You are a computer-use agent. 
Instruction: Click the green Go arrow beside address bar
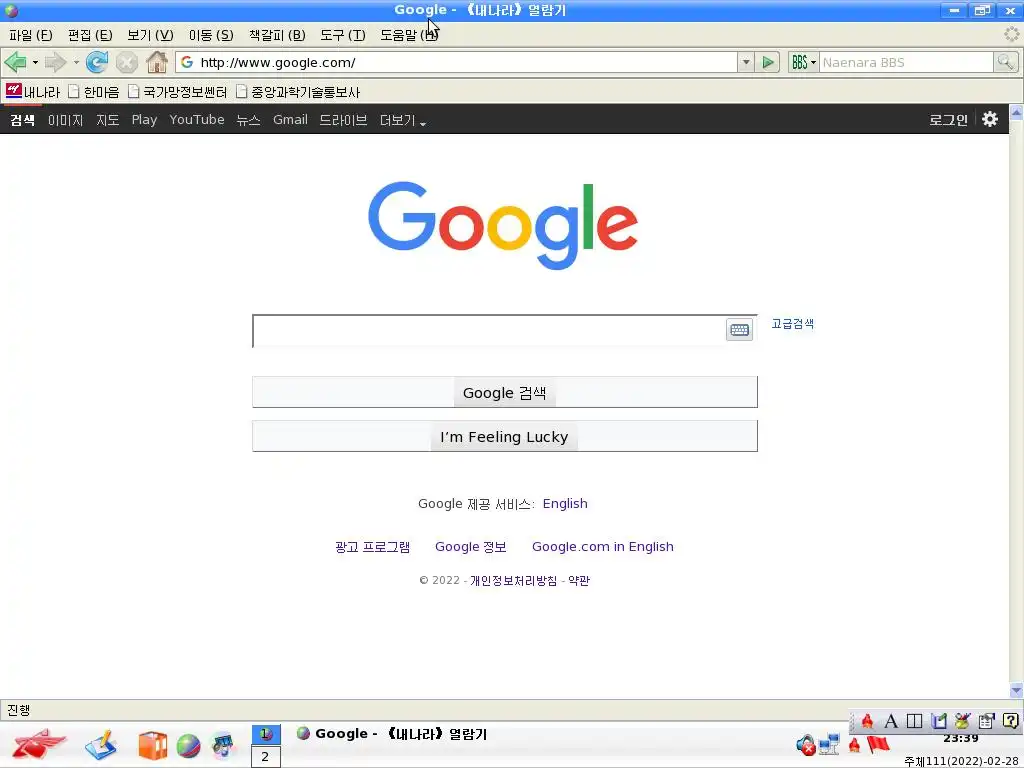tap(768, 63)
